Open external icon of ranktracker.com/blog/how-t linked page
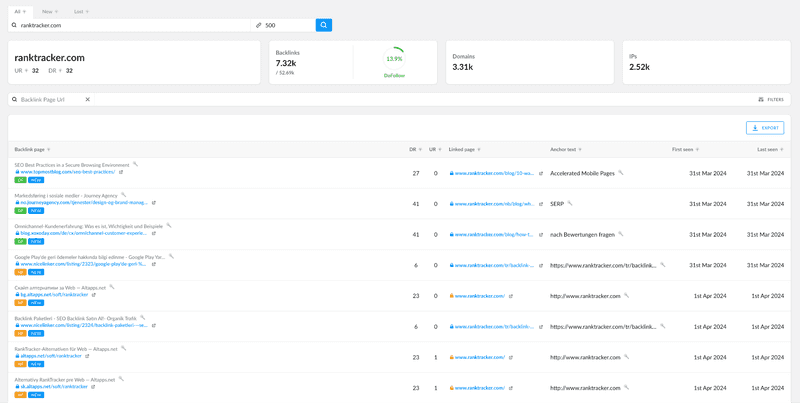The height and width of the screenshot is (403, 800). point(541,235)
